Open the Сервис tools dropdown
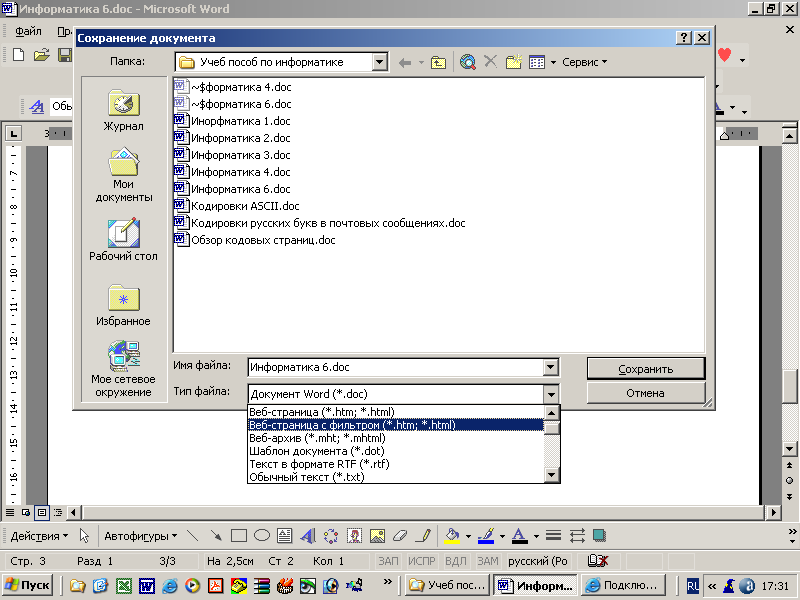 point(584,62)
